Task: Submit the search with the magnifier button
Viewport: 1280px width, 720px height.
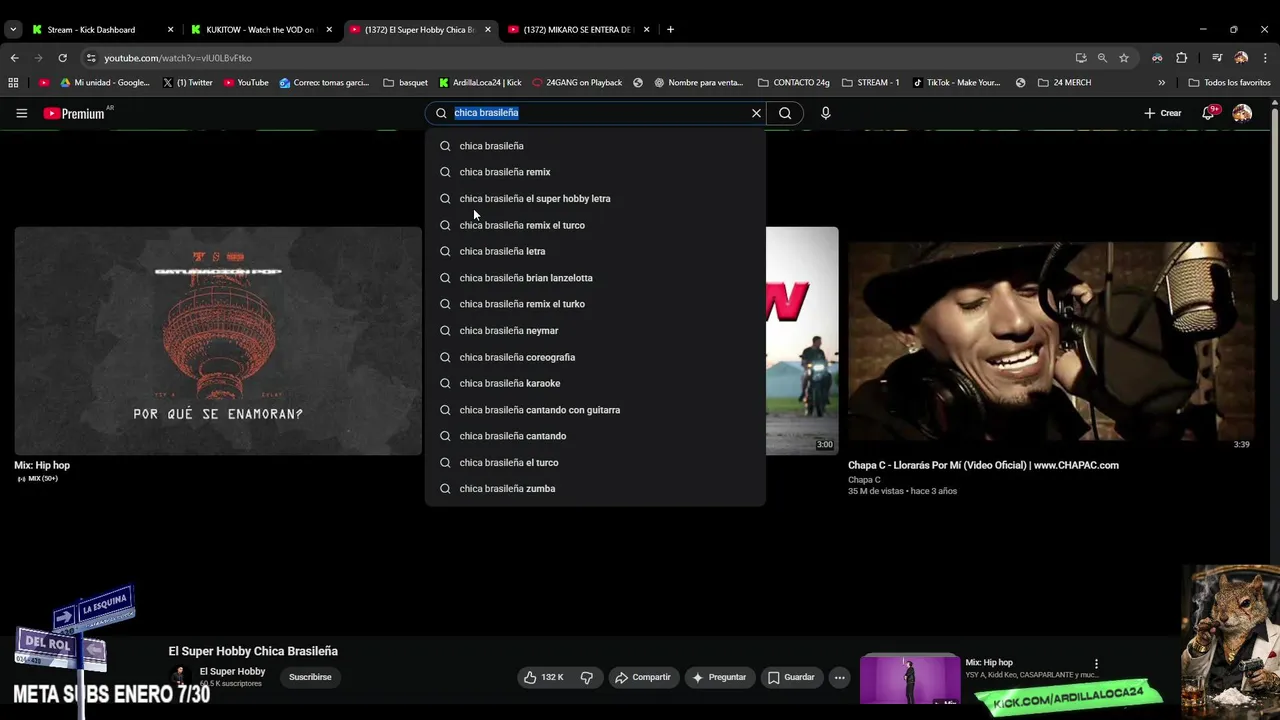Action: [x=785, y=113]
